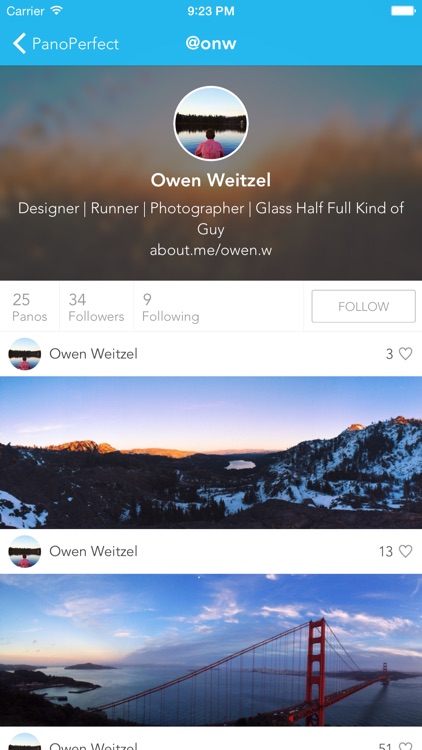Tap Owen Weitzel name above the bridge pano

(x=93, y=551)
